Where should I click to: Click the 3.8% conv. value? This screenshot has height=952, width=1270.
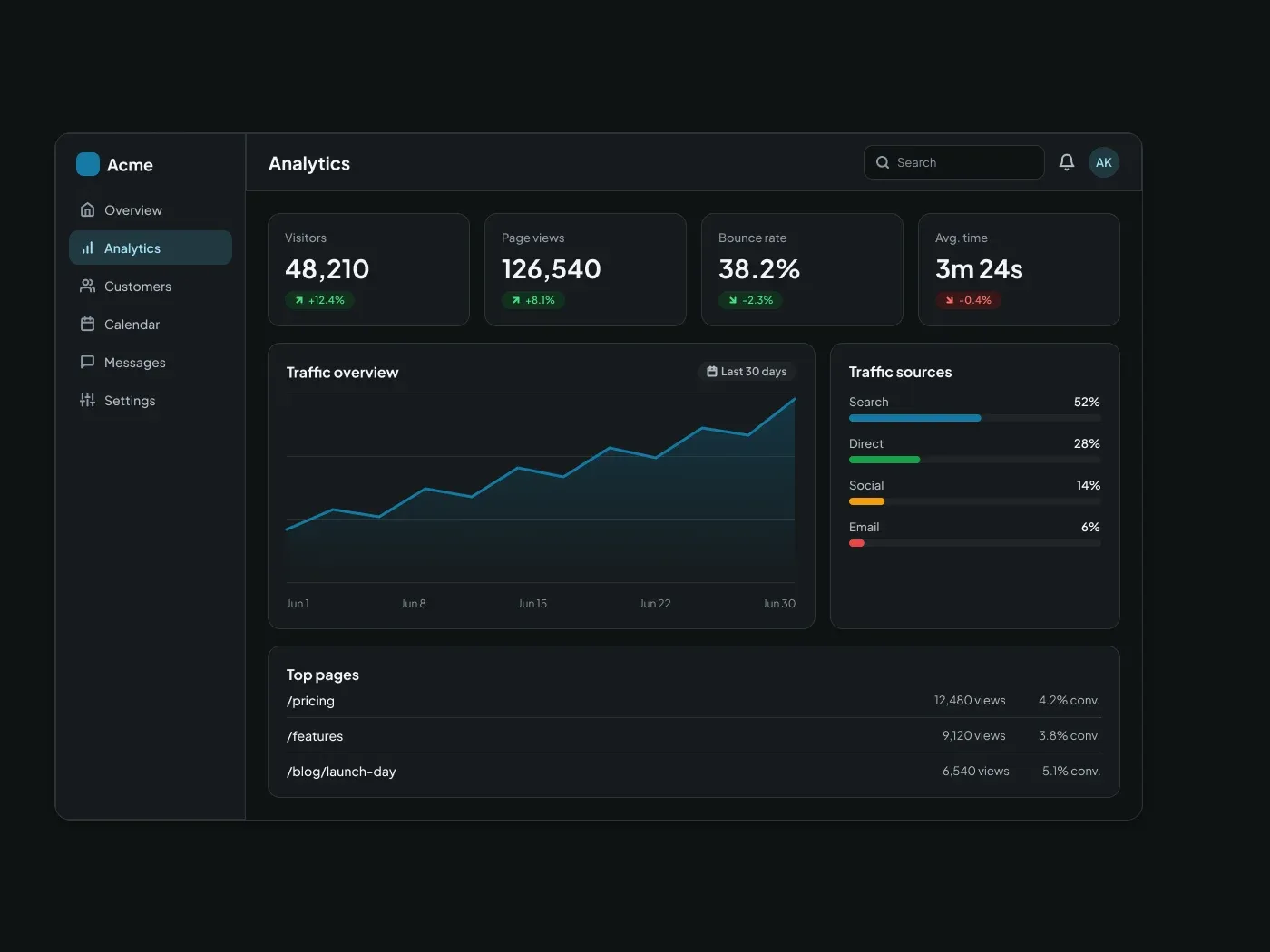[x=1070, y=735]
